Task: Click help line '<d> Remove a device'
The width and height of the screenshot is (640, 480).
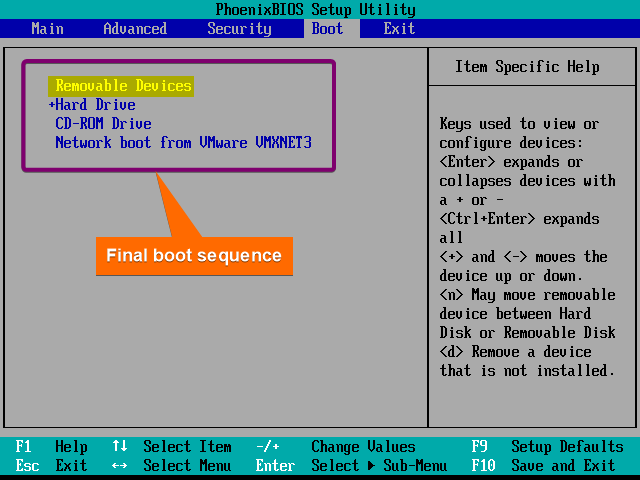Action: (515, 352)
